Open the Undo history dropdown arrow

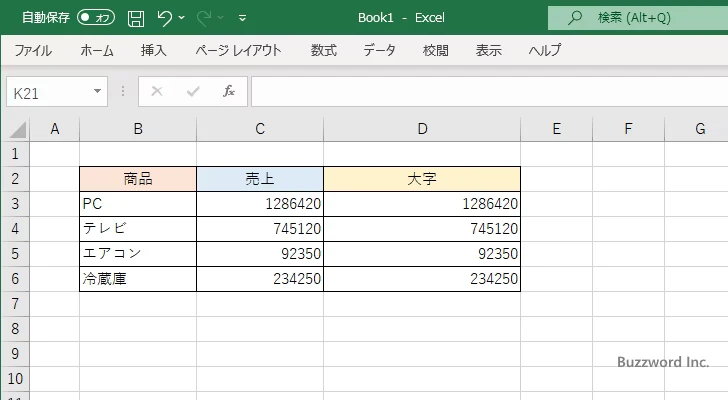pyautogui.click(x=182, y=18)
